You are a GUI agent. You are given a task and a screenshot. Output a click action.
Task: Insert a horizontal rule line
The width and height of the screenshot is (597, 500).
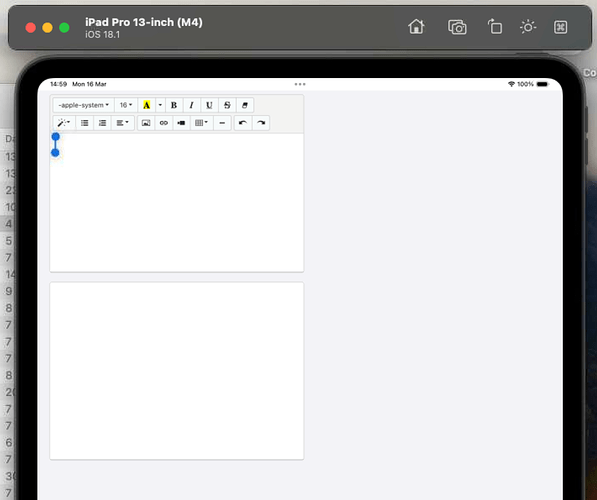222,123
